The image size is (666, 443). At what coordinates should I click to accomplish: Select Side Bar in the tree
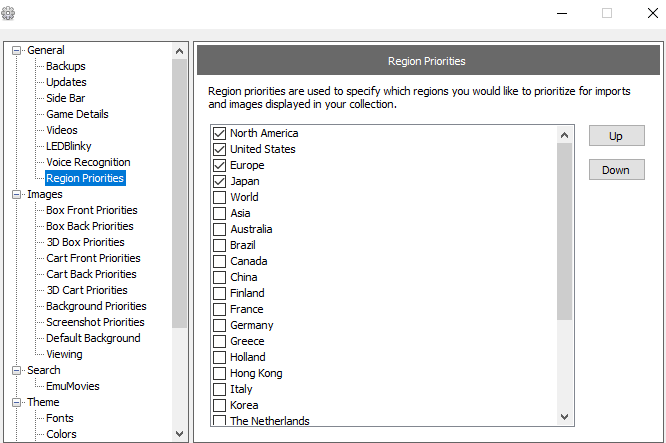click(x=65, y=98)
